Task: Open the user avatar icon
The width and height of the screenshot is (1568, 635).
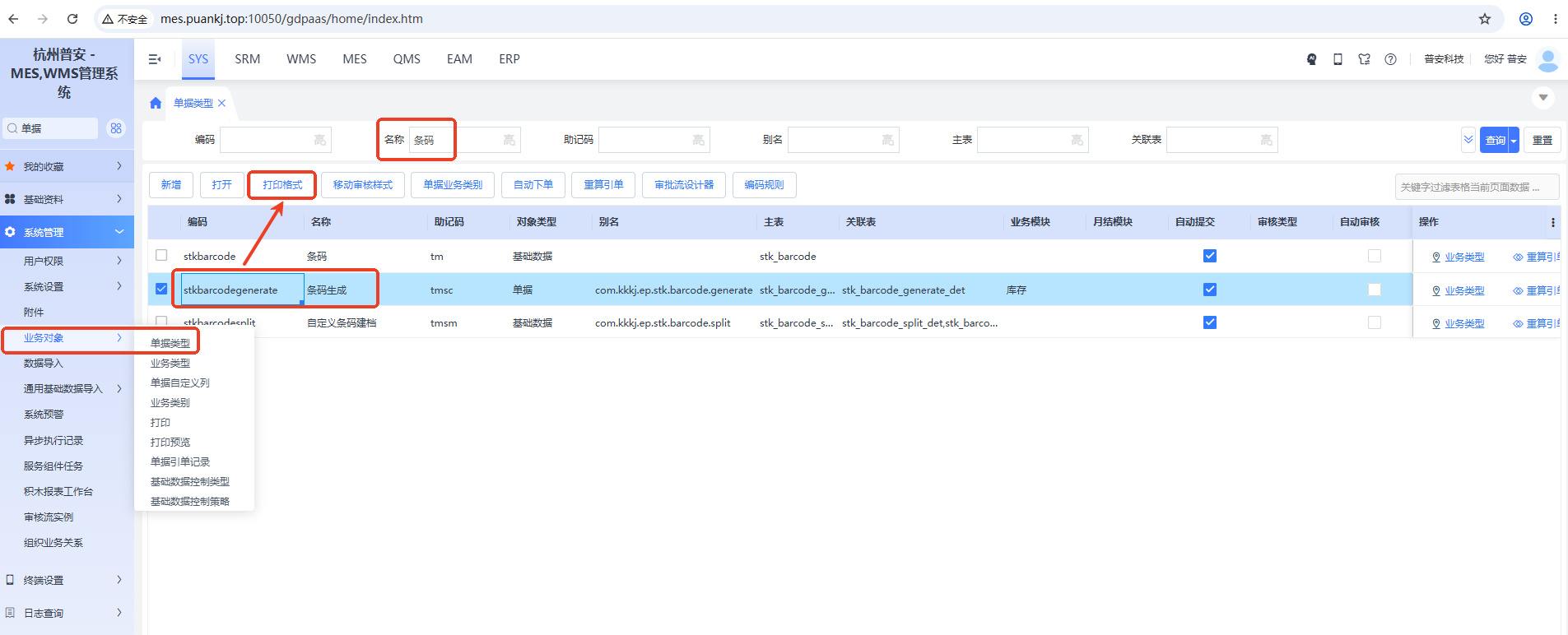Action: [x=1548, y=59]
